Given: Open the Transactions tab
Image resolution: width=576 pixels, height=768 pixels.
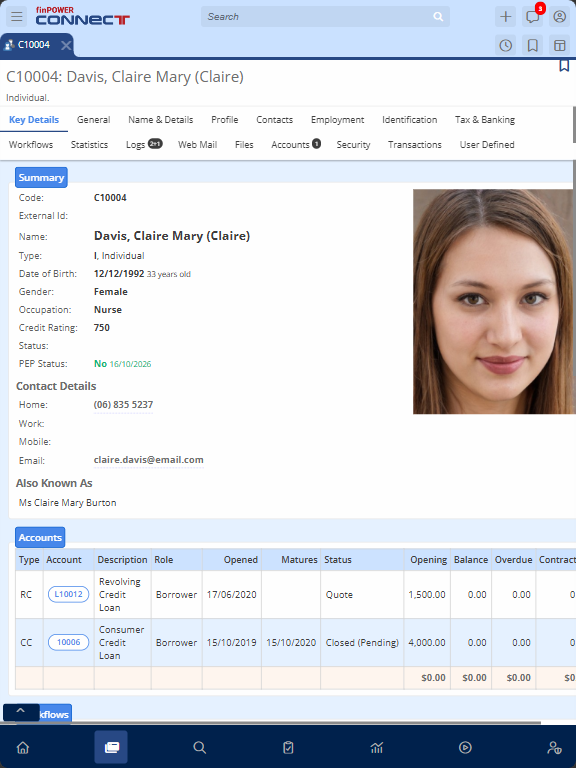Looking at the screenshot, I should click(x=415, y=145).
